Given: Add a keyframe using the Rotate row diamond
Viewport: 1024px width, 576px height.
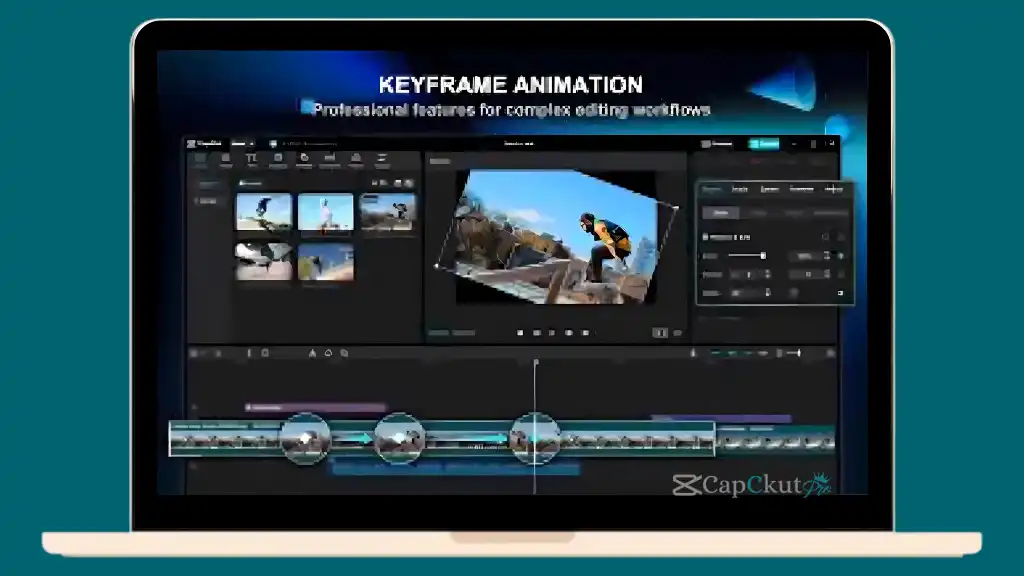Looking at the screenshot, I should [x=840, y=293].
